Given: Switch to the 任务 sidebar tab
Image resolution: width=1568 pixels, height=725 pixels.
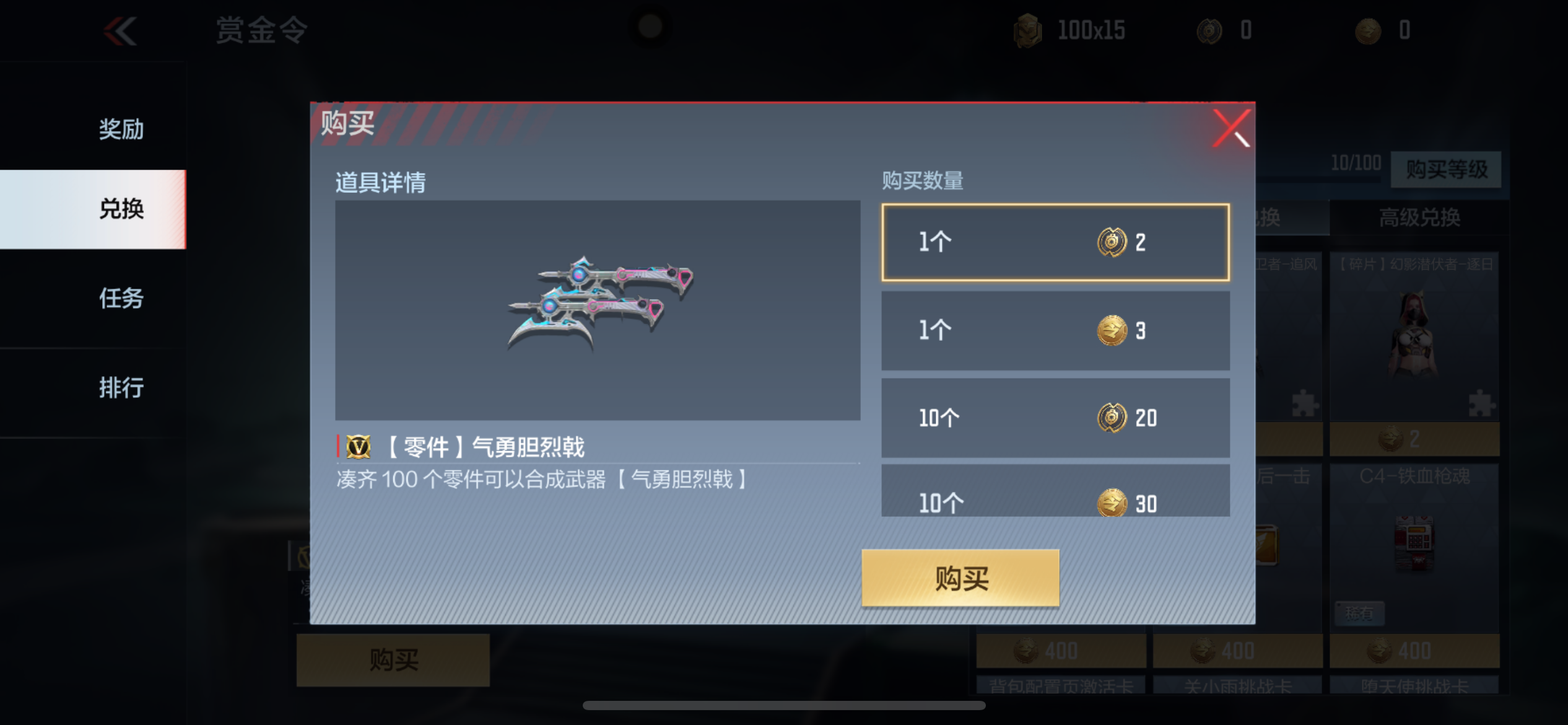Looking at the screenshot, I should 121,298.
